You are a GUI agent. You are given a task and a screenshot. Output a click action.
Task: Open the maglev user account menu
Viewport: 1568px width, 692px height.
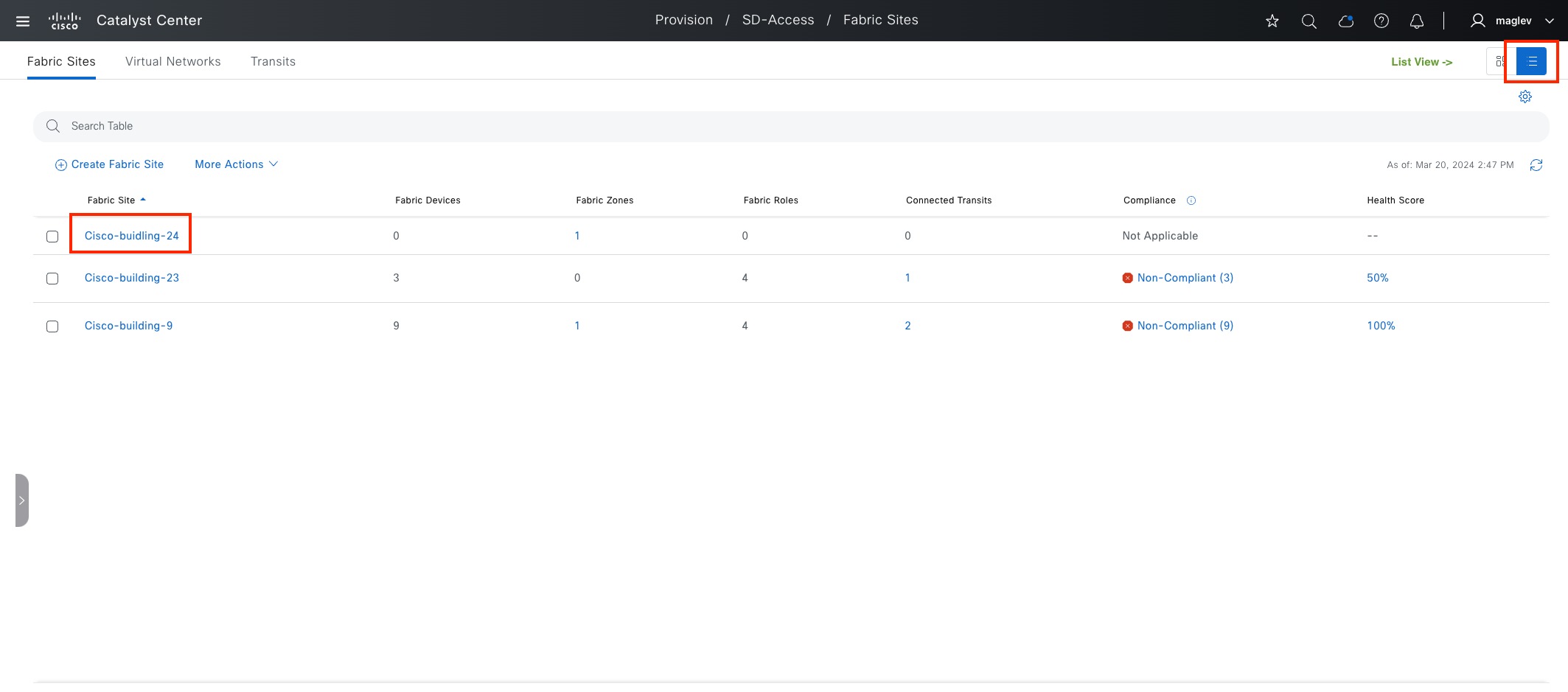pos(1513,21)
